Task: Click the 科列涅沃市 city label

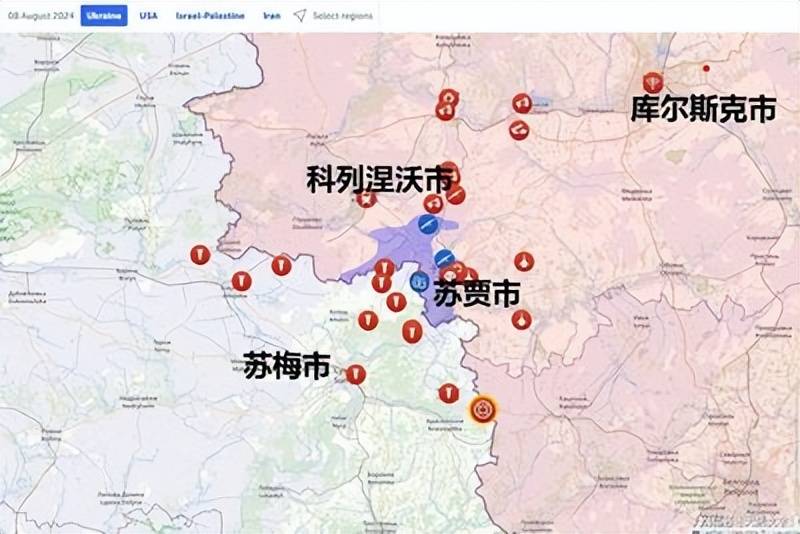Action: pyautogui.click(x=380, y=179)
